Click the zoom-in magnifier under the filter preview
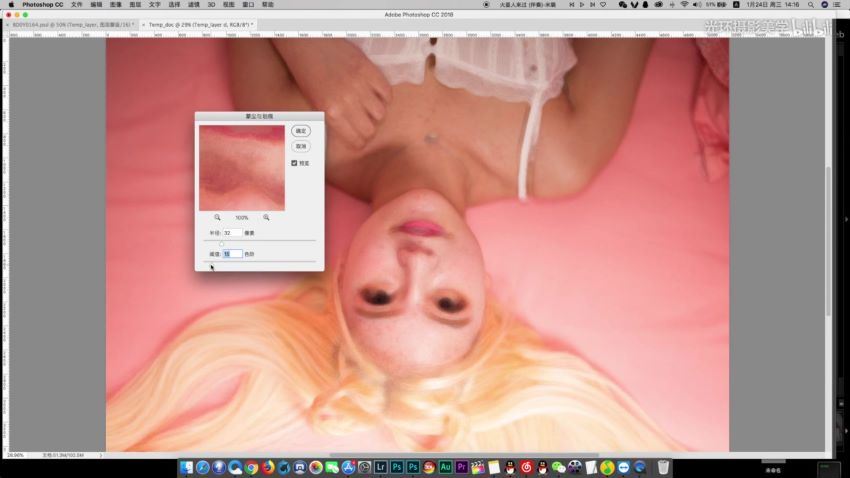Viewport: 850px width, 478px height. (x=266, y=217)
